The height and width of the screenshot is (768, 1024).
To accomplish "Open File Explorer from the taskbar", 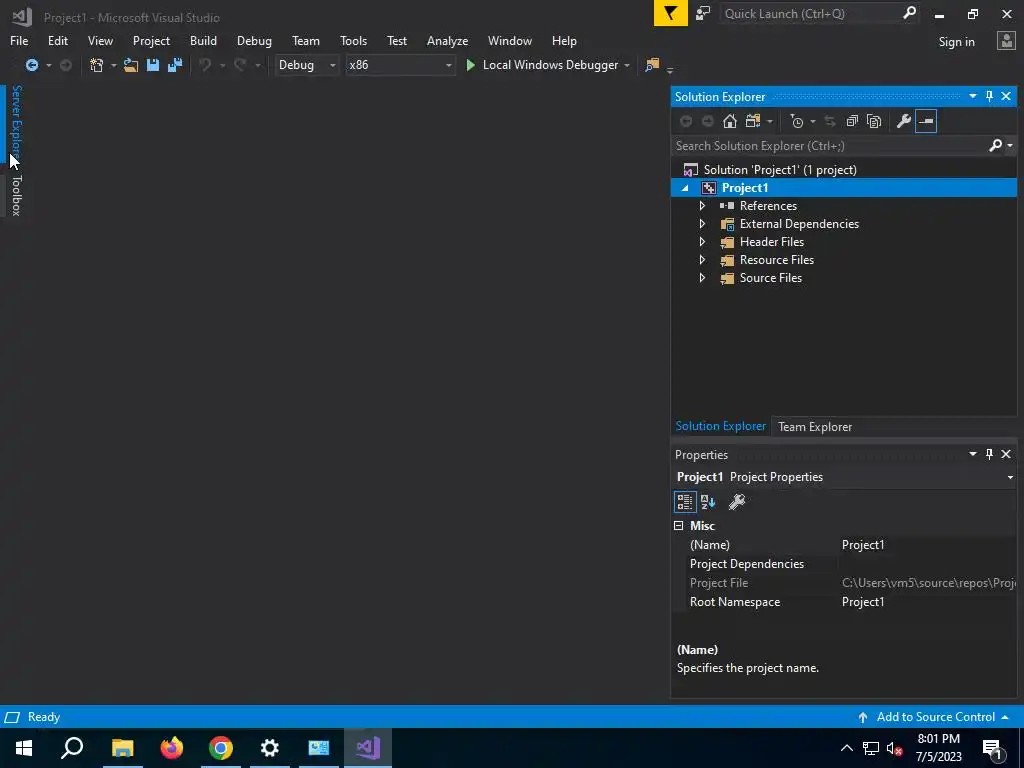I will [122, 748].
